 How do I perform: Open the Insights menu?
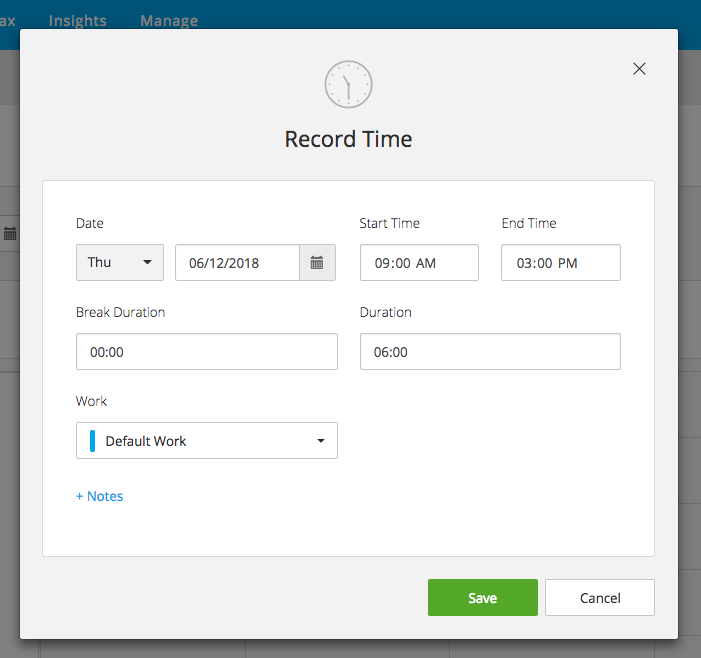tap(77, 21)
